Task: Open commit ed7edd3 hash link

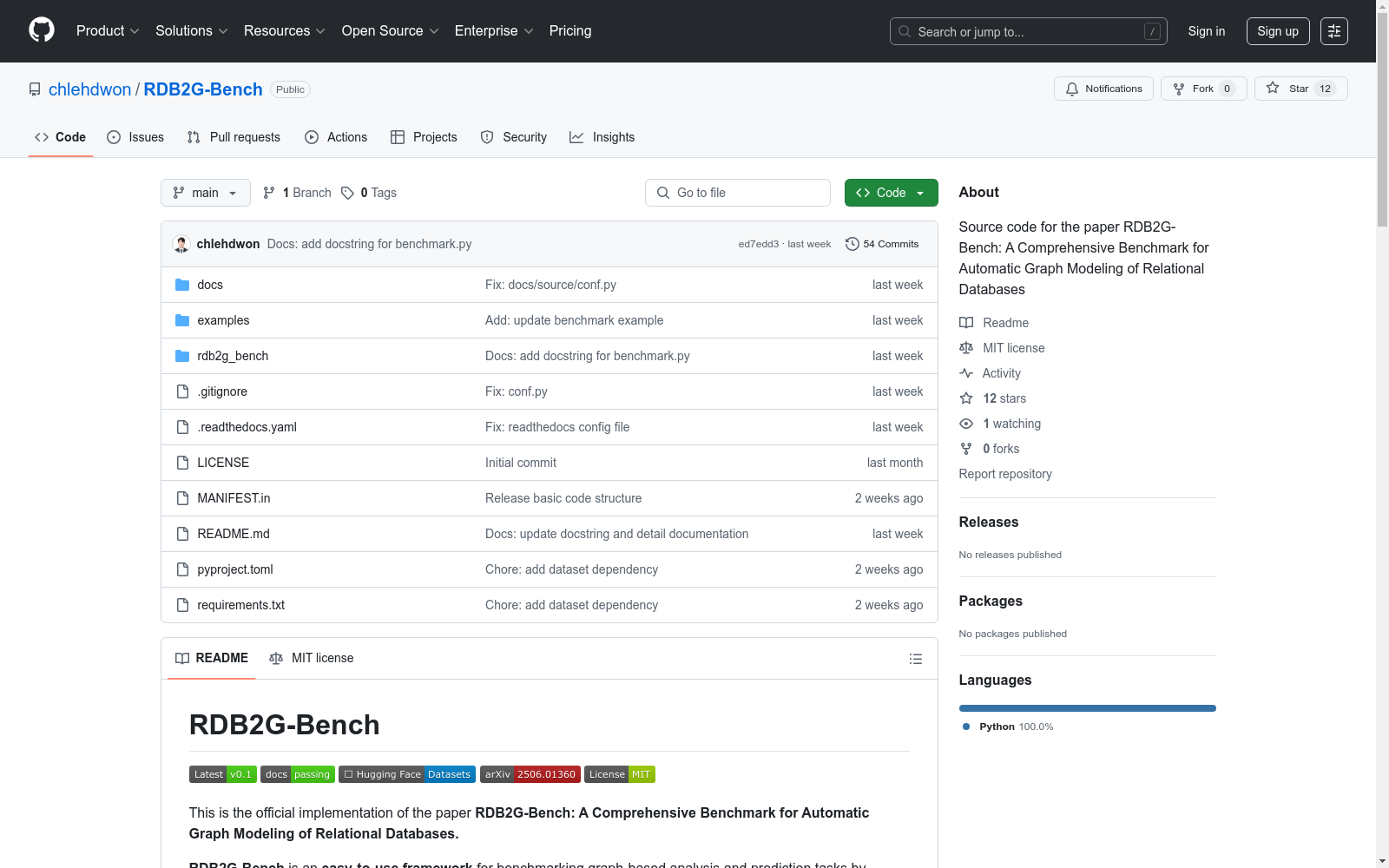Action: [759, 244]
